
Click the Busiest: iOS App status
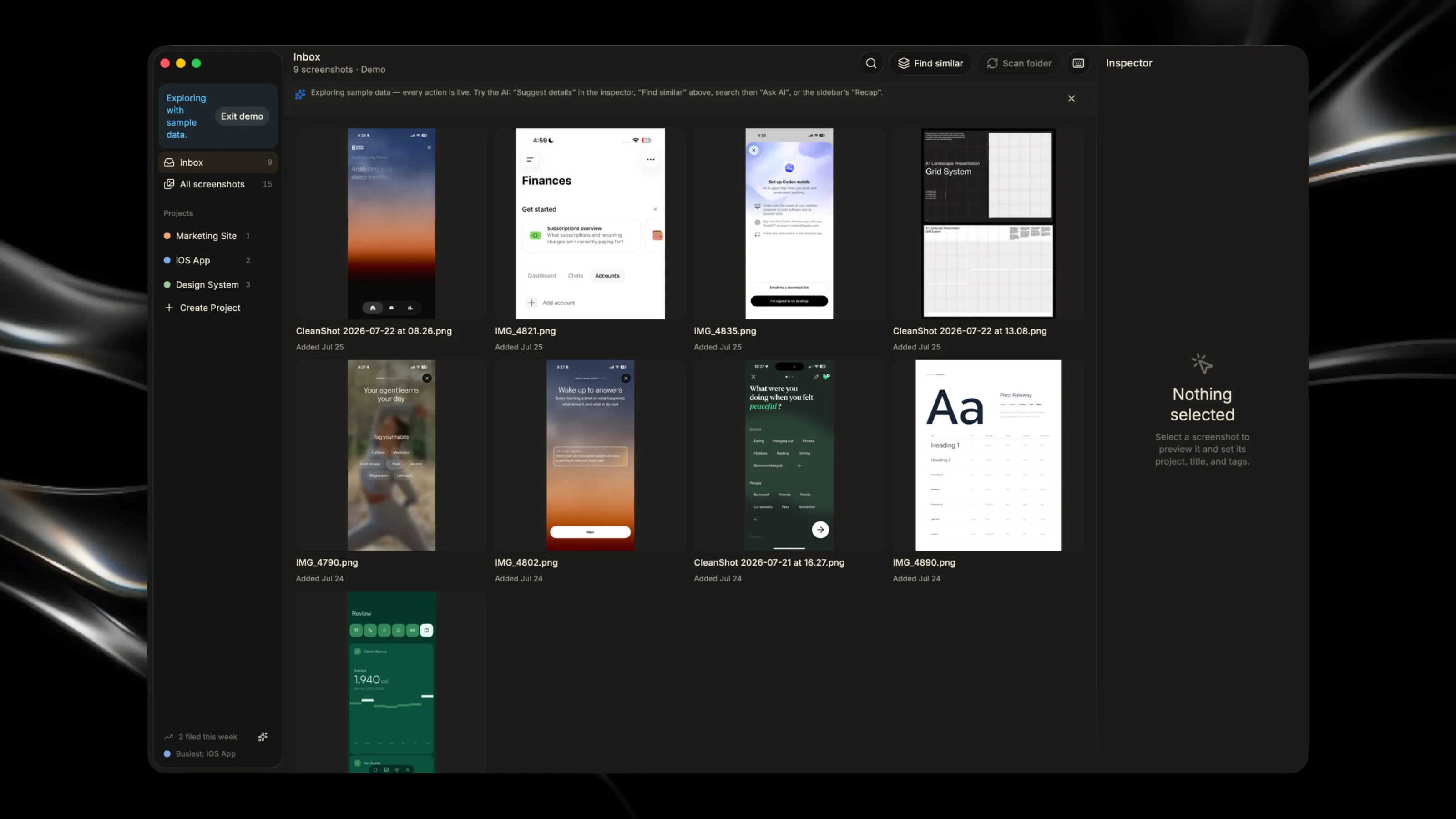200,754
